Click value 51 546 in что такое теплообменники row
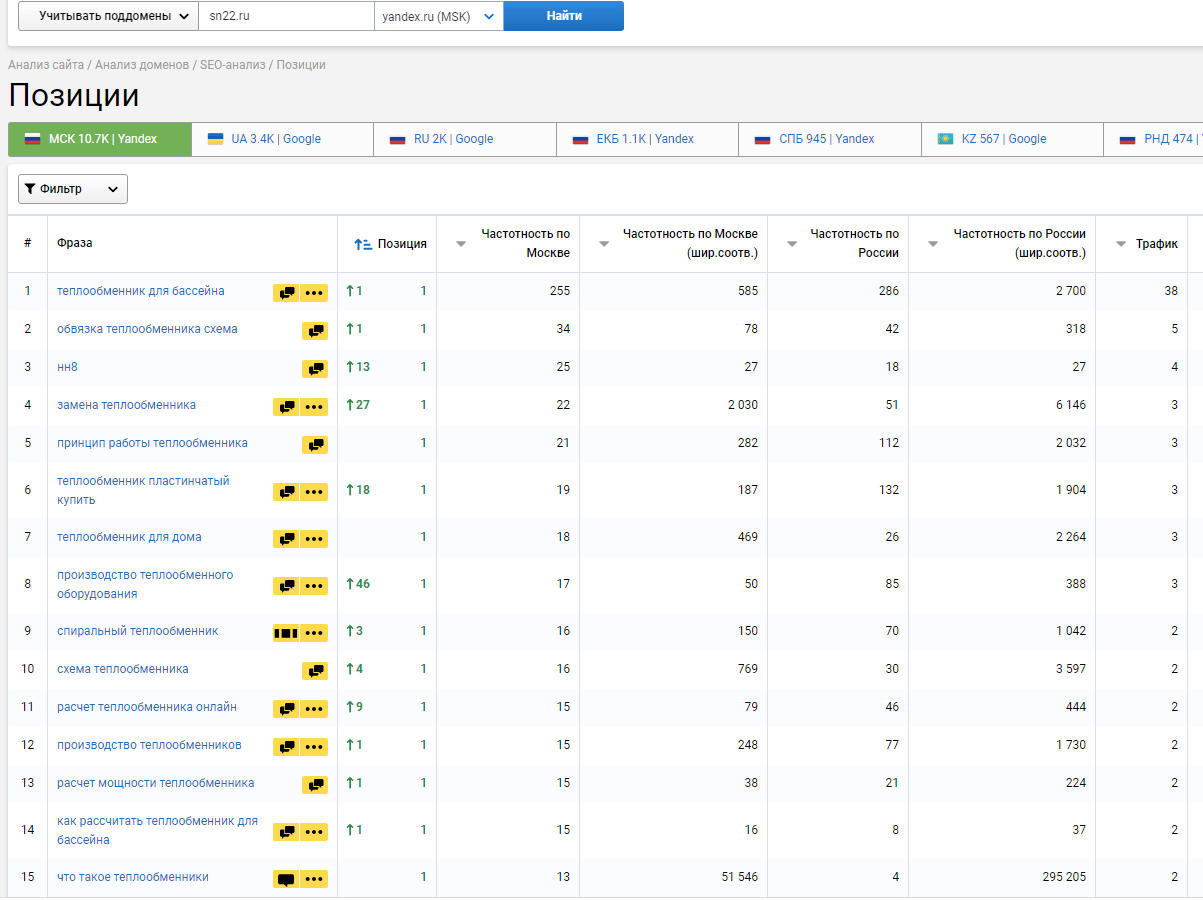Viewport: 1203px width, 901px height. point(739,877)
